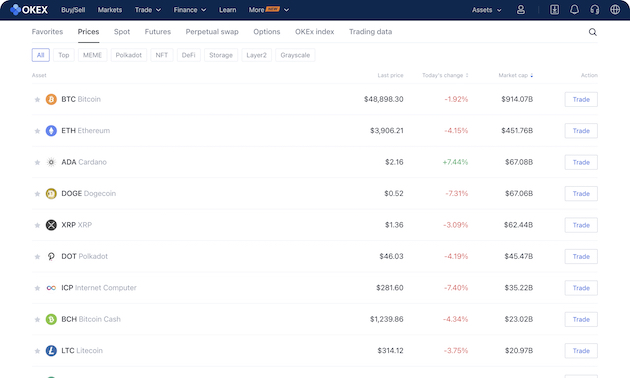Click Trade button for BTC
Image resolution: width=630 pixels, height=378 pixels.
(581, 99)
